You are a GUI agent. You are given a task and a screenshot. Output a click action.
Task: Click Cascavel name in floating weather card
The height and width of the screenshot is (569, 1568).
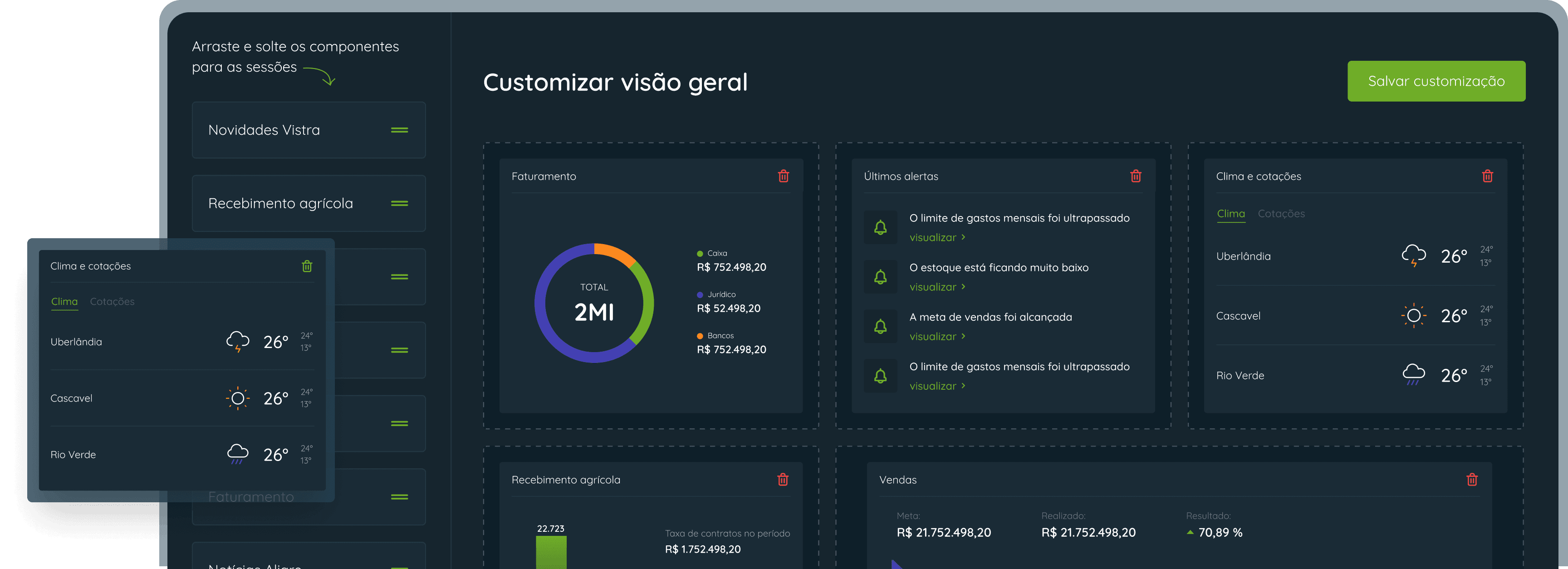tap(71, 398)
